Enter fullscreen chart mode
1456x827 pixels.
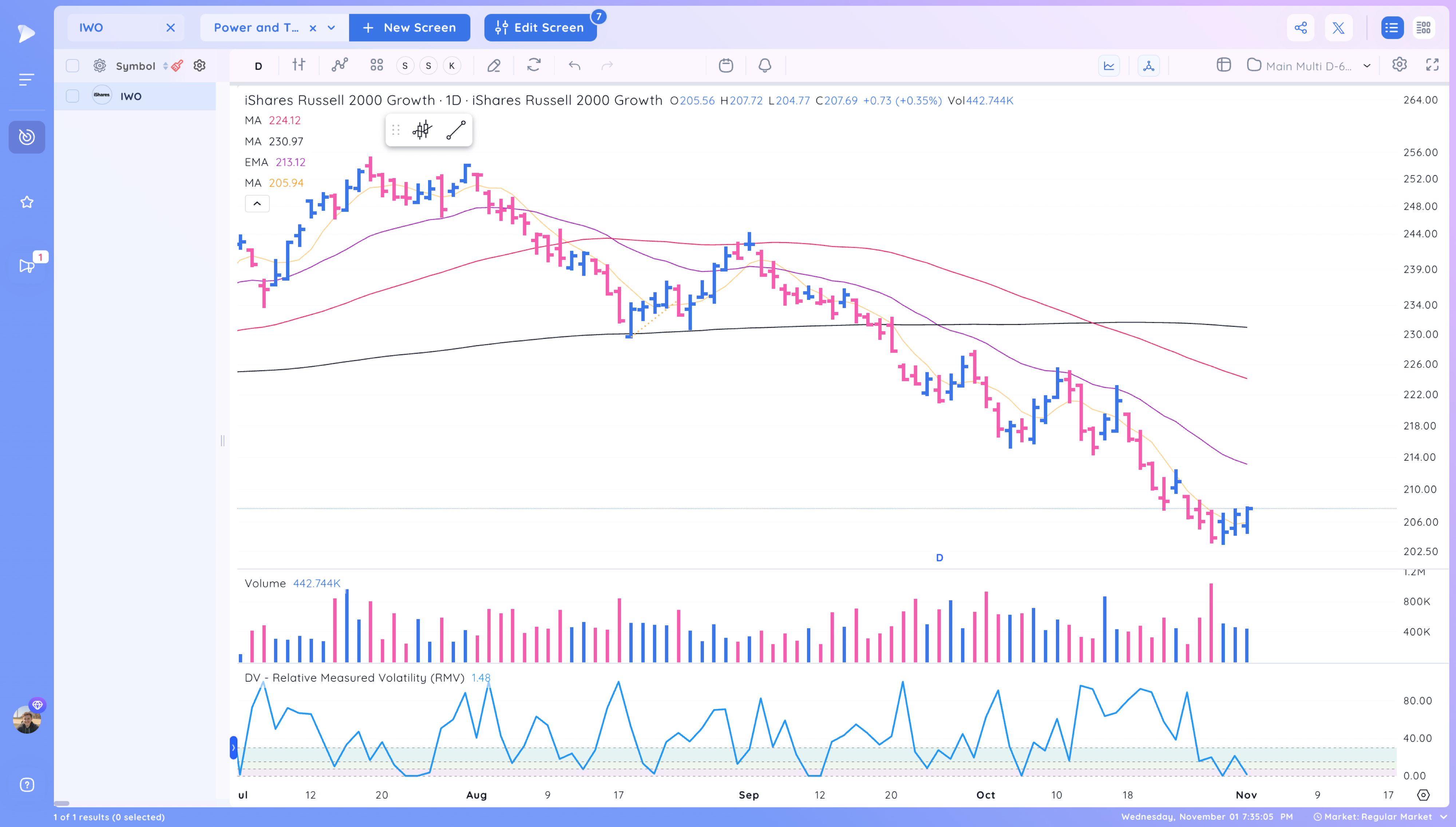[x=1432, y=65]
